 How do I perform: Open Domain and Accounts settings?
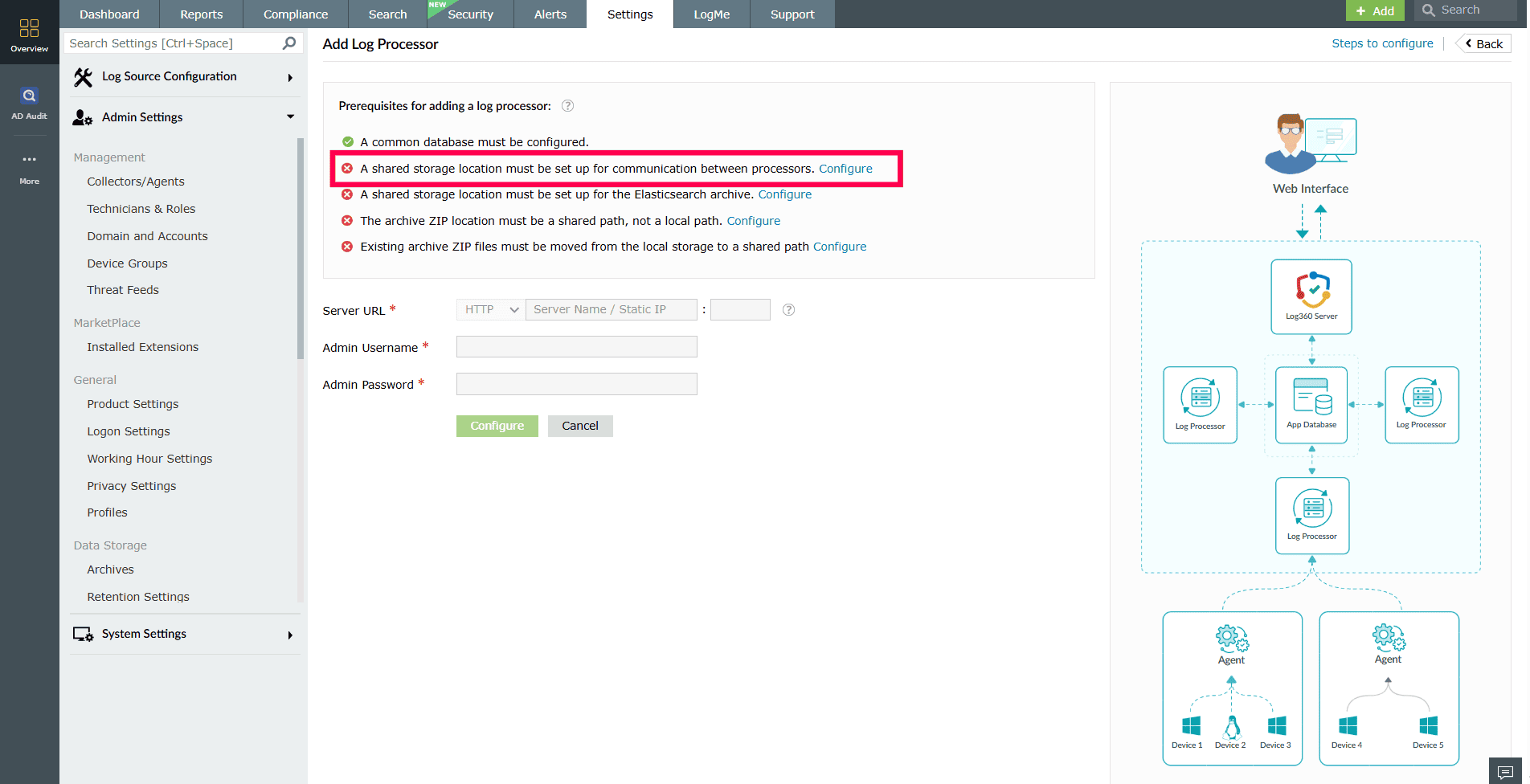tap(147, 236)
